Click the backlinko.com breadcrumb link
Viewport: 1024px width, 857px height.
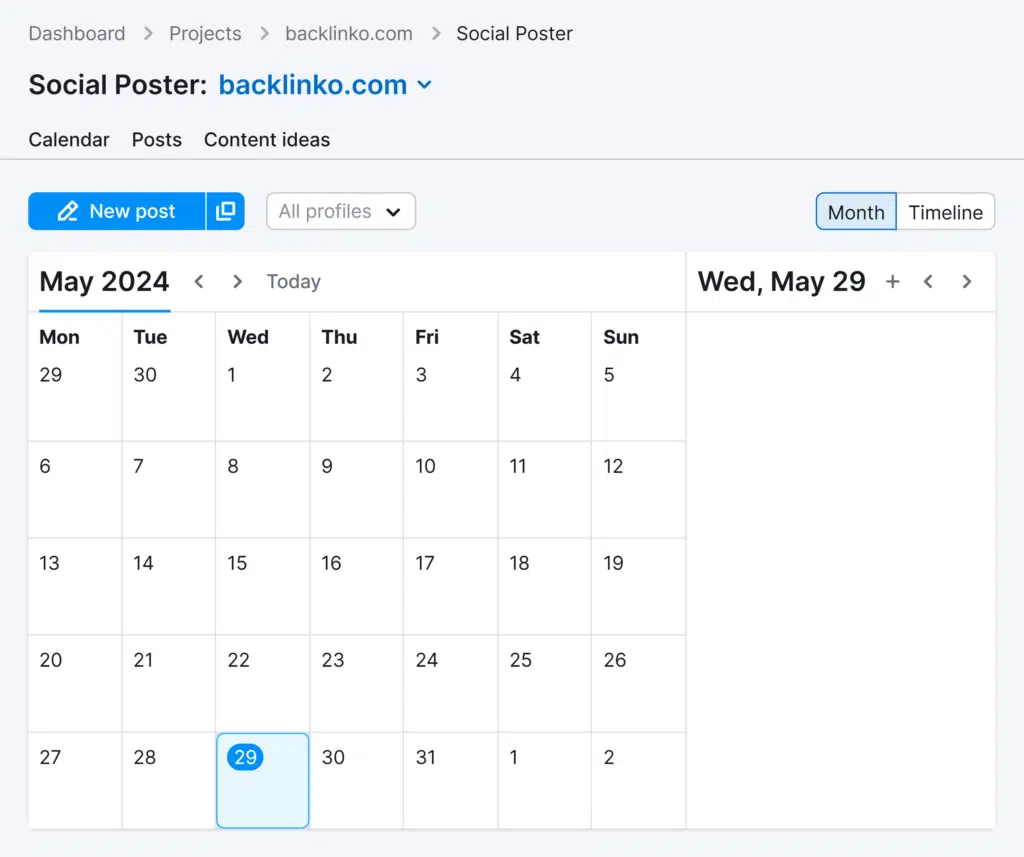(349, 33)
